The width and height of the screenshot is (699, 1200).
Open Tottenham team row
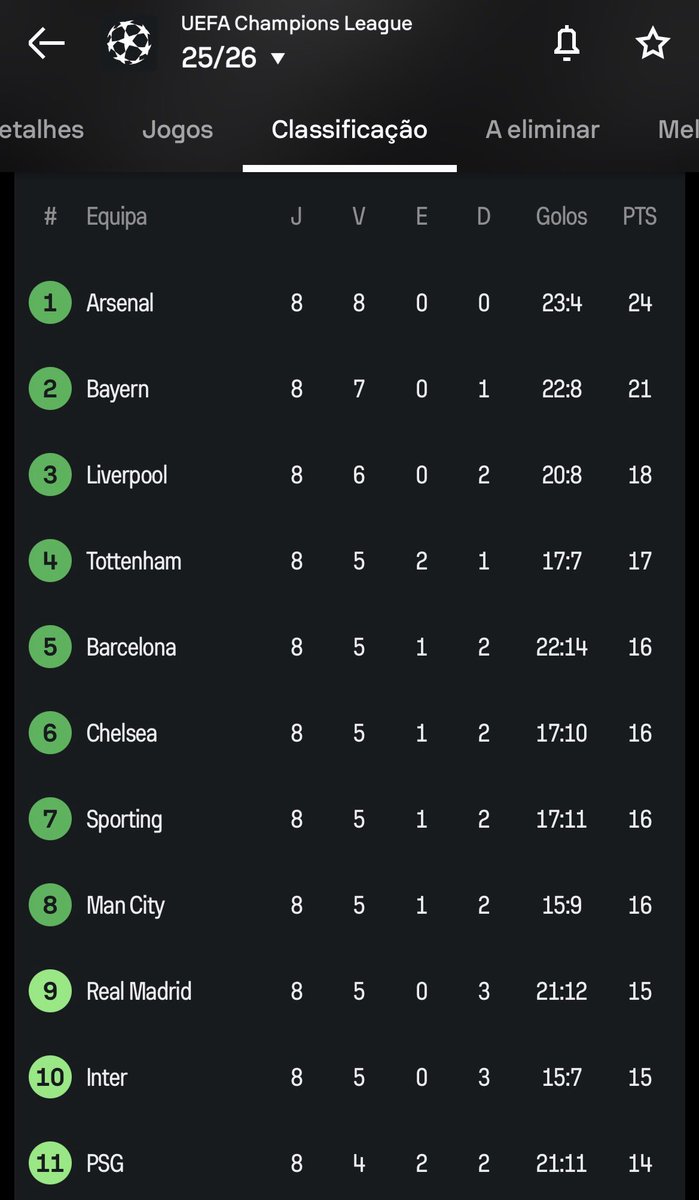coord(349,561)
